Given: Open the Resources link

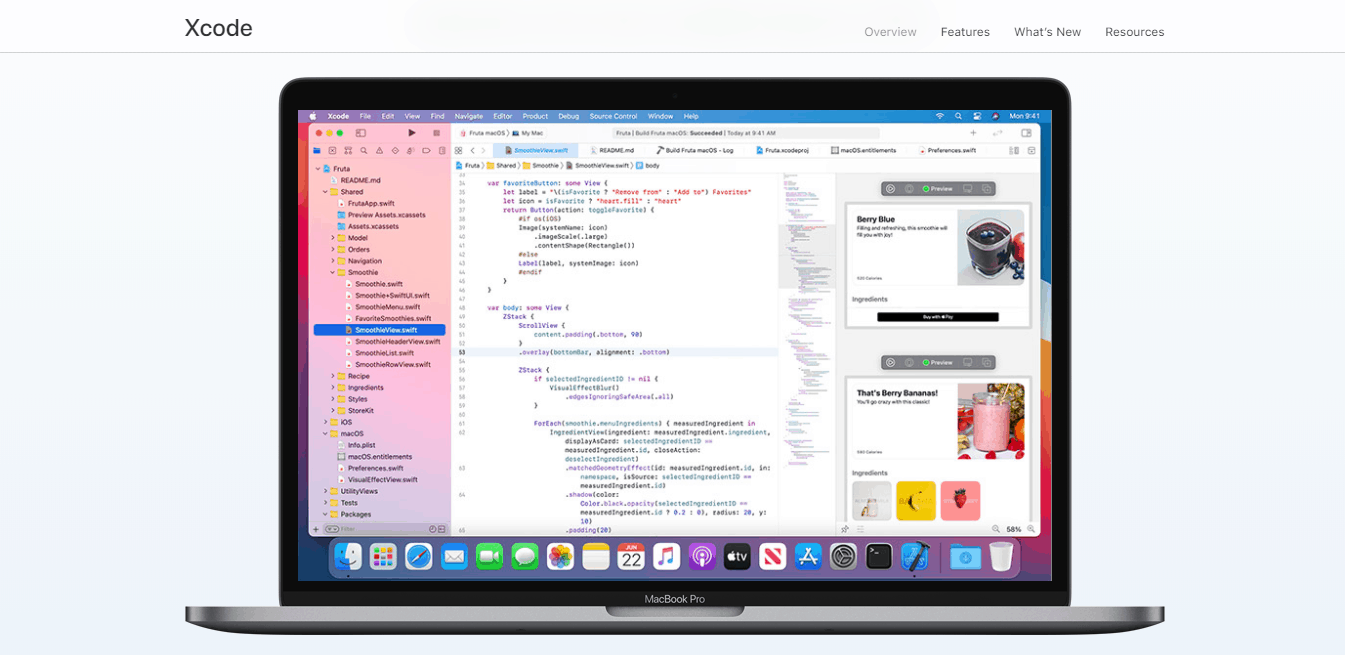Looking at the screenshot, I should (x=1135, y=32).
